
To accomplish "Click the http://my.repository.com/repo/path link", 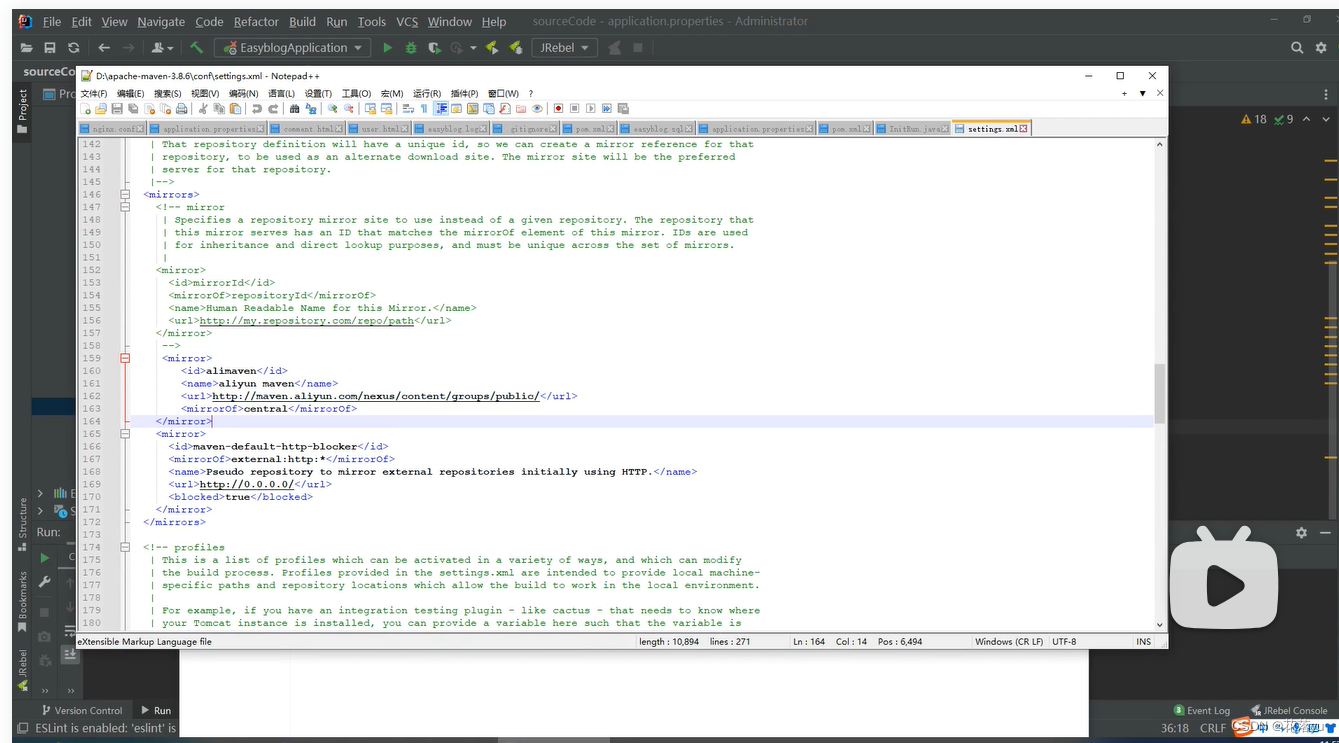I will coord(306,321).
